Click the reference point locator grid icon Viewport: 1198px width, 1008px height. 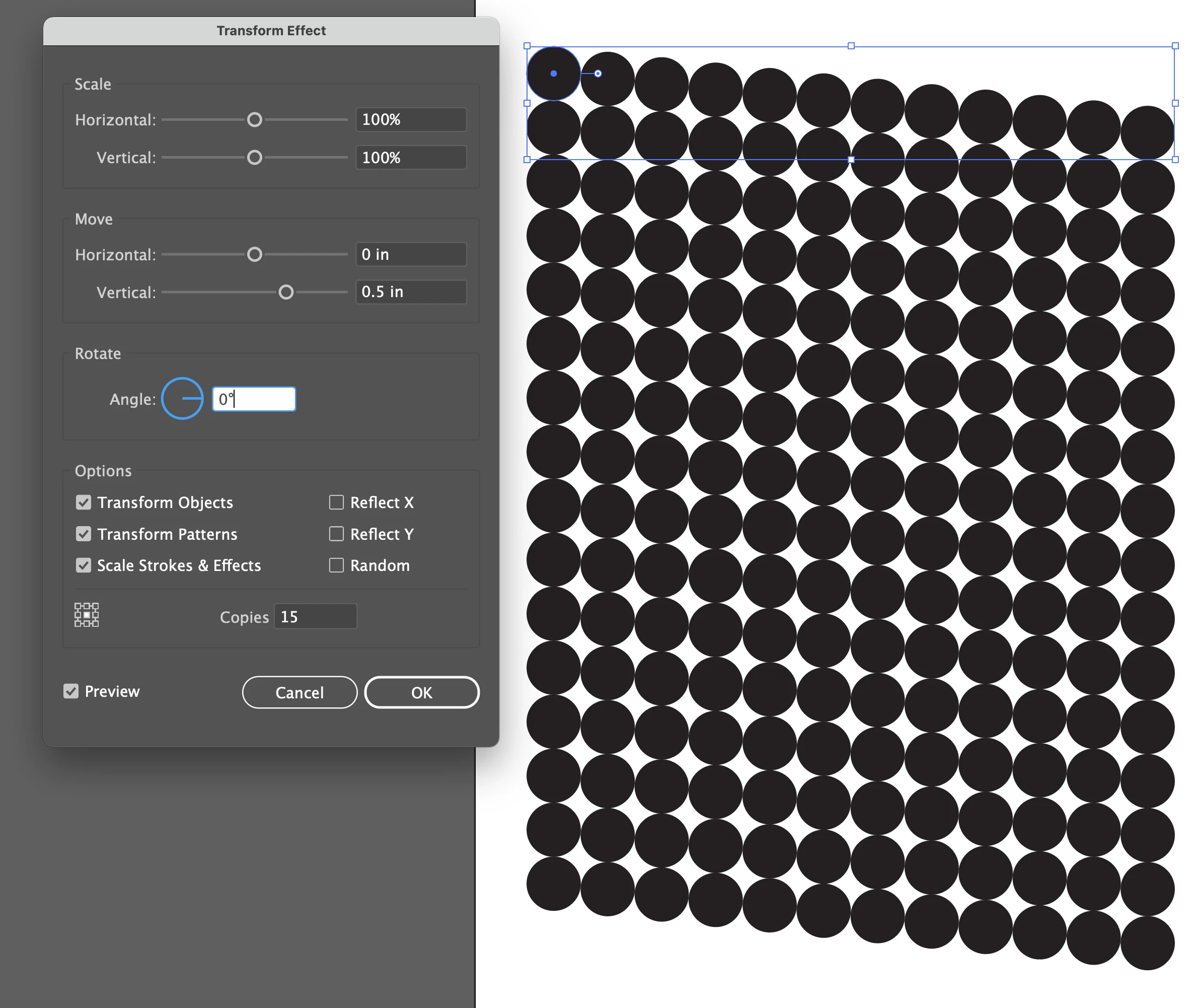[x=86, y=615]
